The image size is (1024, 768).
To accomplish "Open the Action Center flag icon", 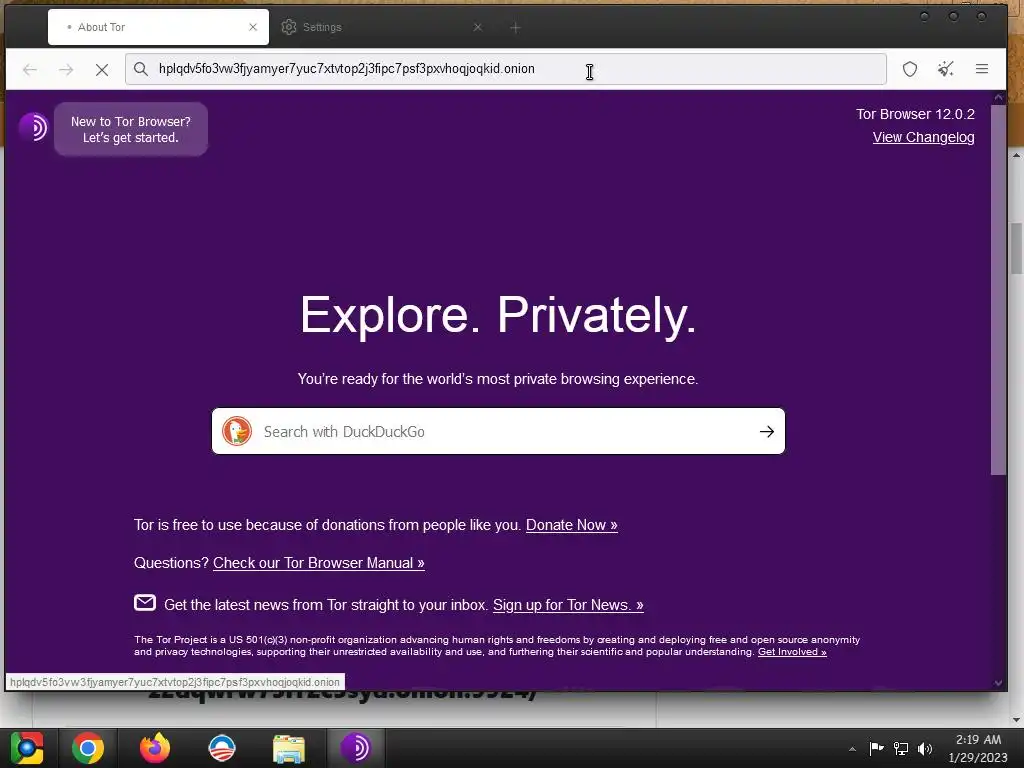I will [x=876, y=748].
